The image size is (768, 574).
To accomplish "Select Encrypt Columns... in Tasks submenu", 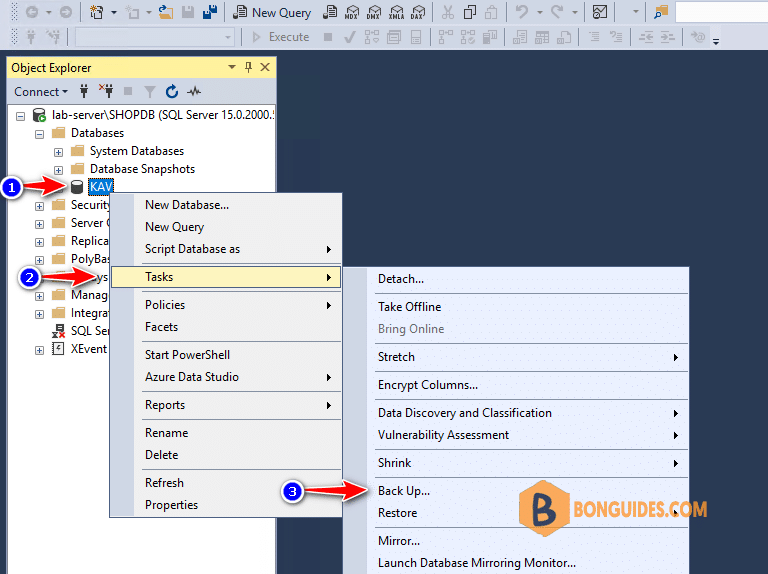I will click(x=516, y=385).
